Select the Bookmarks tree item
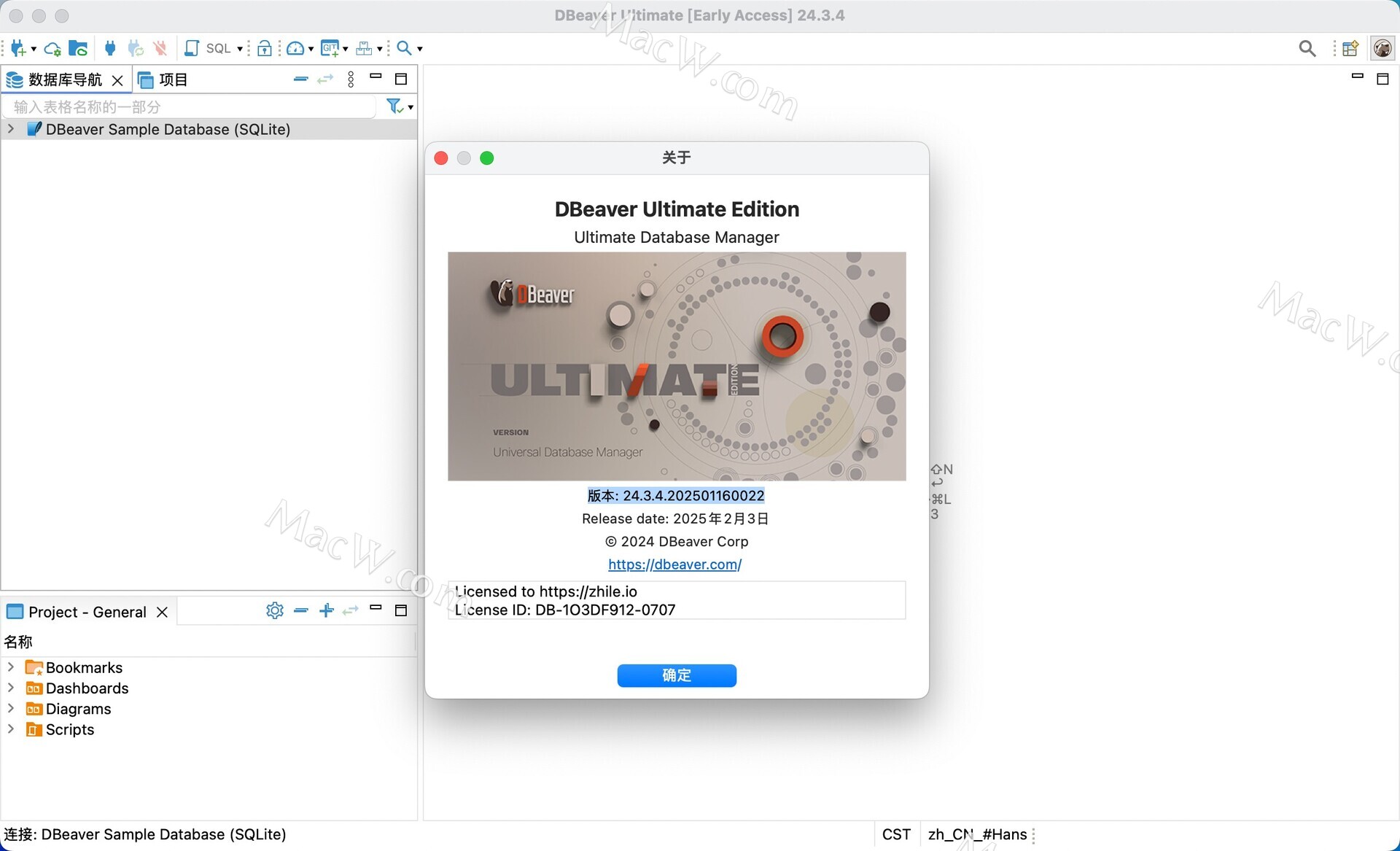Screen dimensions: 1400x851 point(84,667)
